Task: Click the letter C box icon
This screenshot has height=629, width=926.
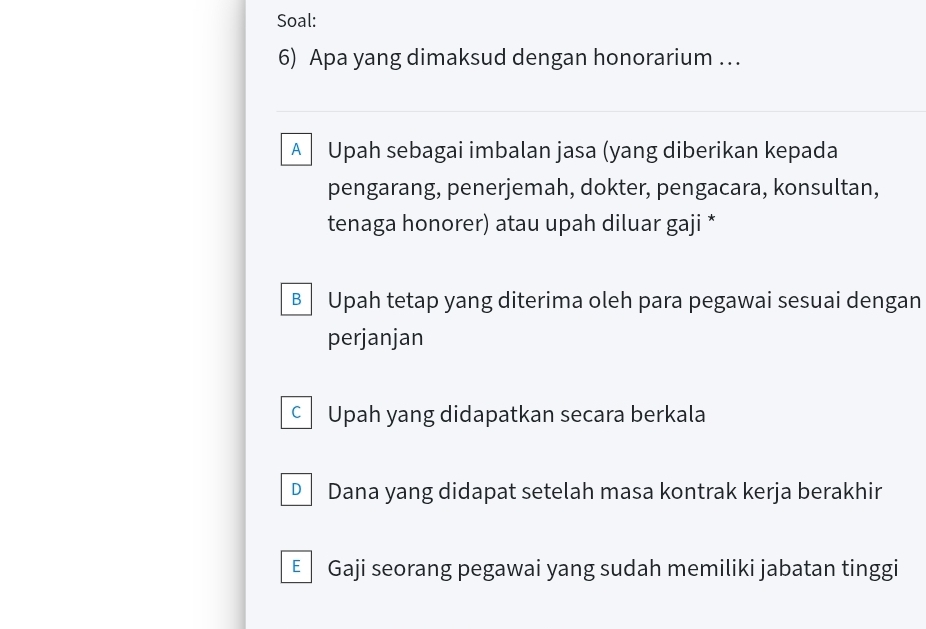Action: 296,412
